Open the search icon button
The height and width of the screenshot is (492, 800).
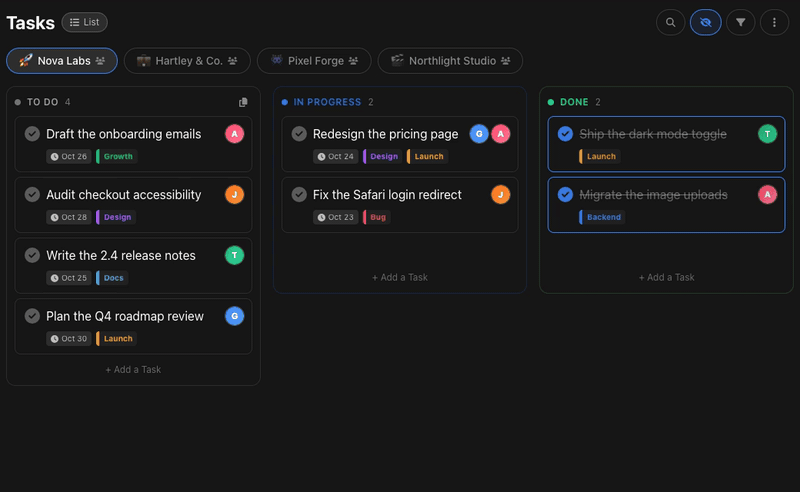point(670,22)
